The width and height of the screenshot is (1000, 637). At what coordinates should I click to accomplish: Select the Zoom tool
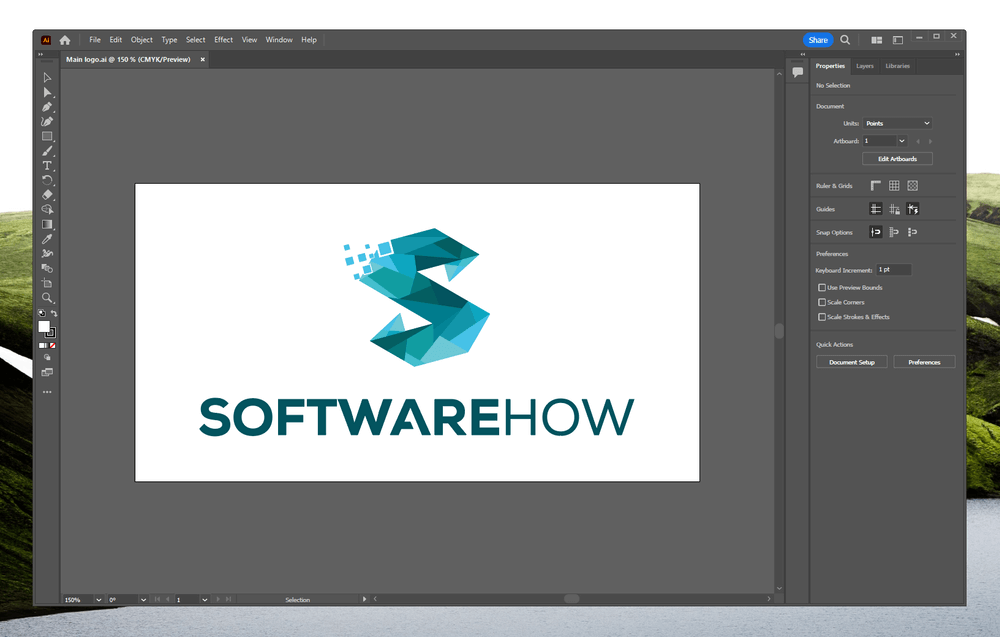[47, 298]
